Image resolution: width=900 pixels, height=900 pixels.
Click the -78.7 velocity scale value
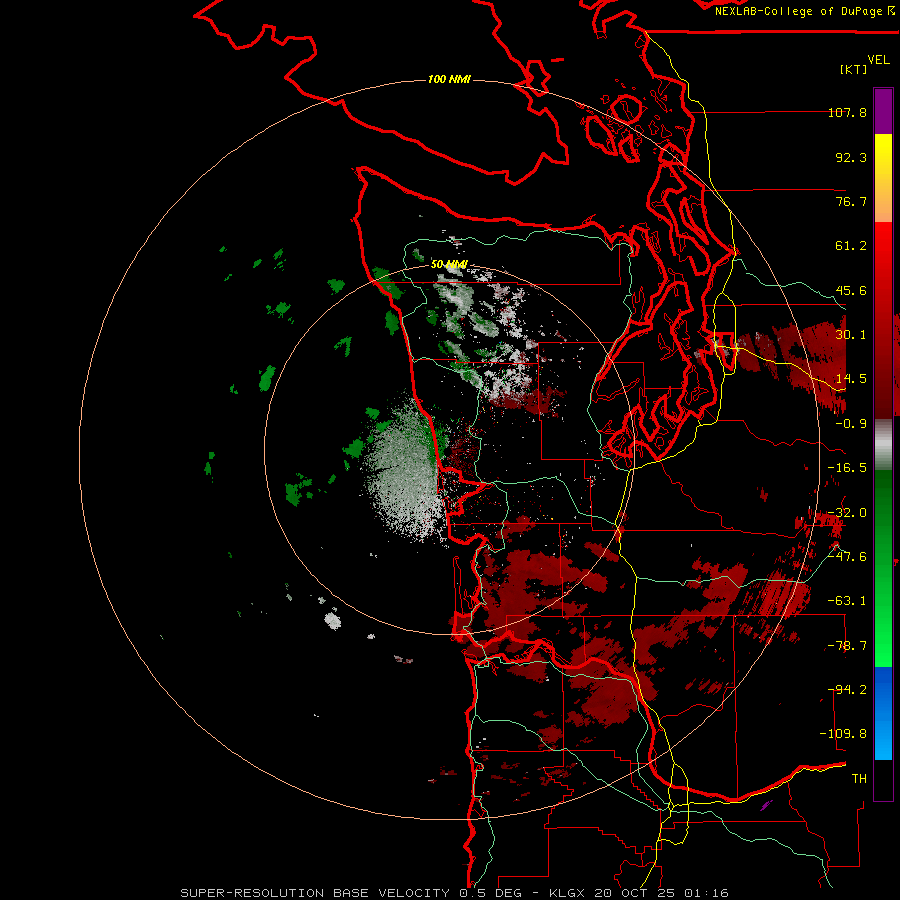(x=847, y=646)
